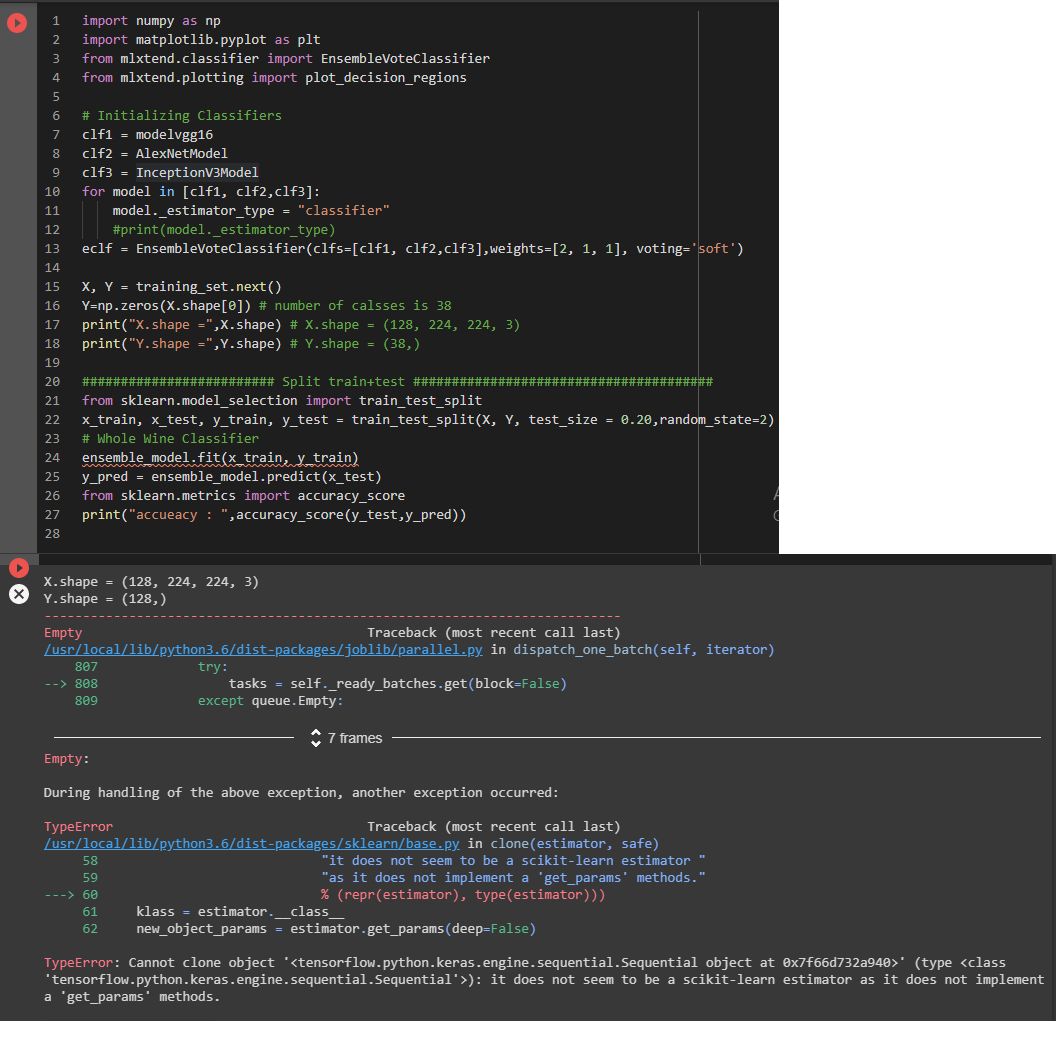The image size is (1060, 1048).
Task: Click the 'dispatch_one_batch(self, iterator)' function name
Action: click(644, 650)
